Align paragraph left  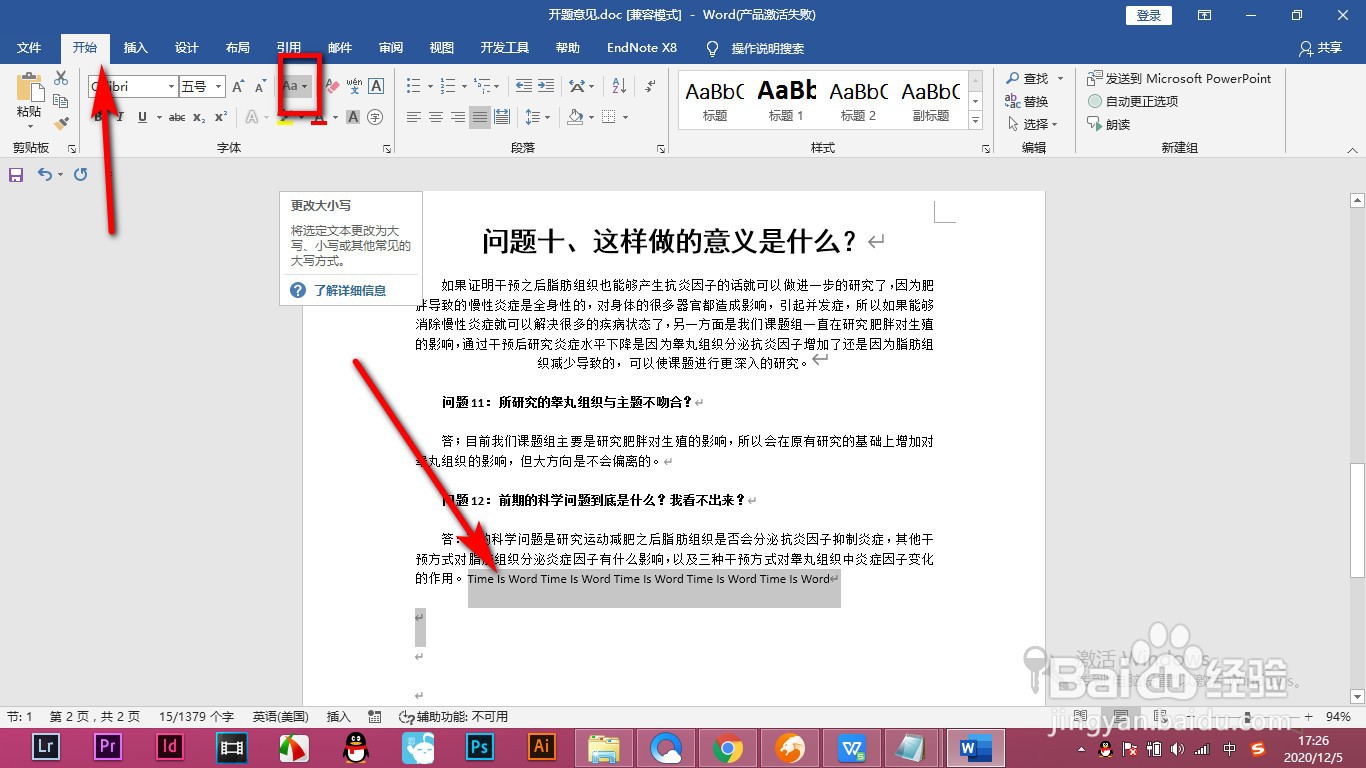[x=414, y=117]
